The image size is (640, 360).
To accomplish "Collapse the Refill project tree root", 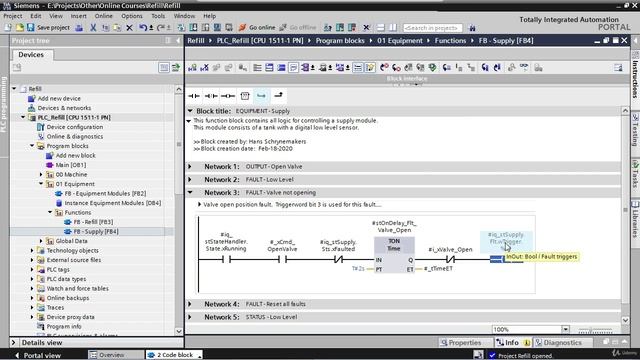I will tap(15, 89).
